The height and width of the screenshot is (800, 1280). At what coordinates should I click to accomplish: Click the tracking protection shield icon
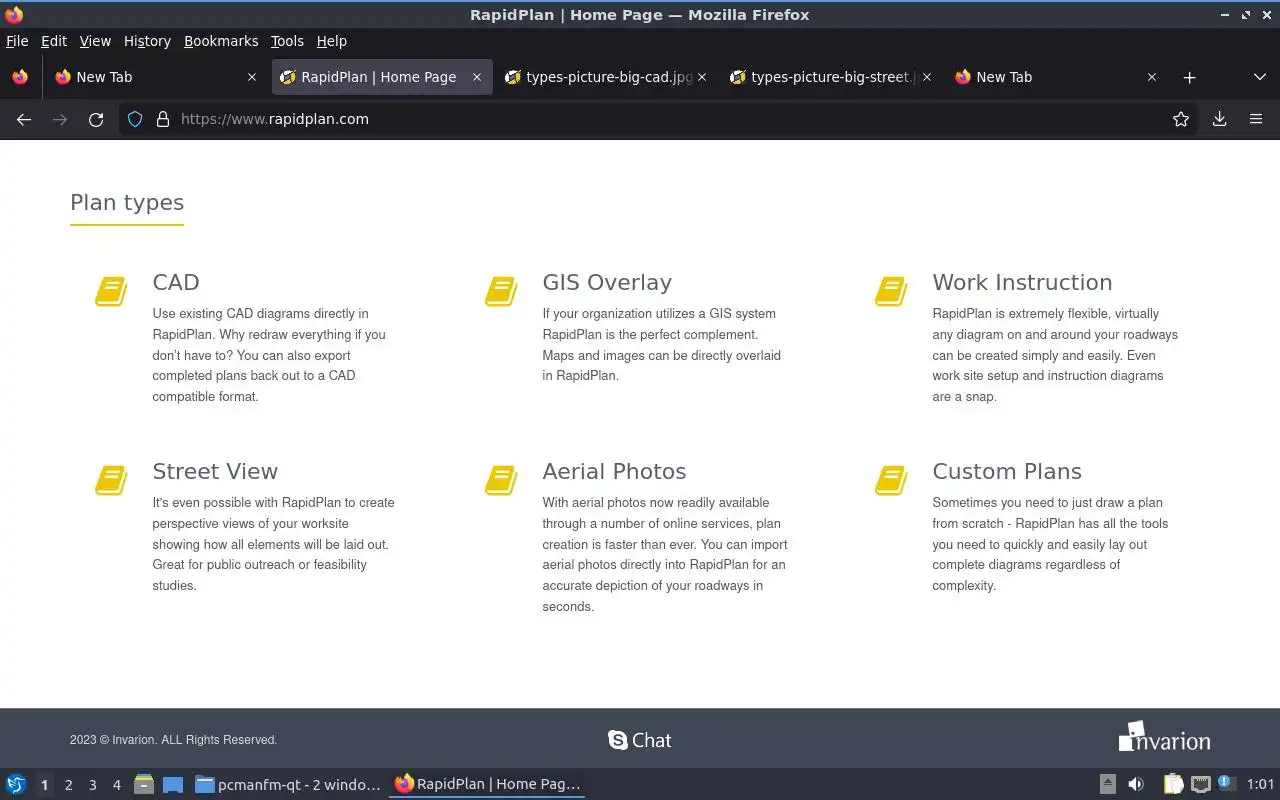(x=136, y=119)
